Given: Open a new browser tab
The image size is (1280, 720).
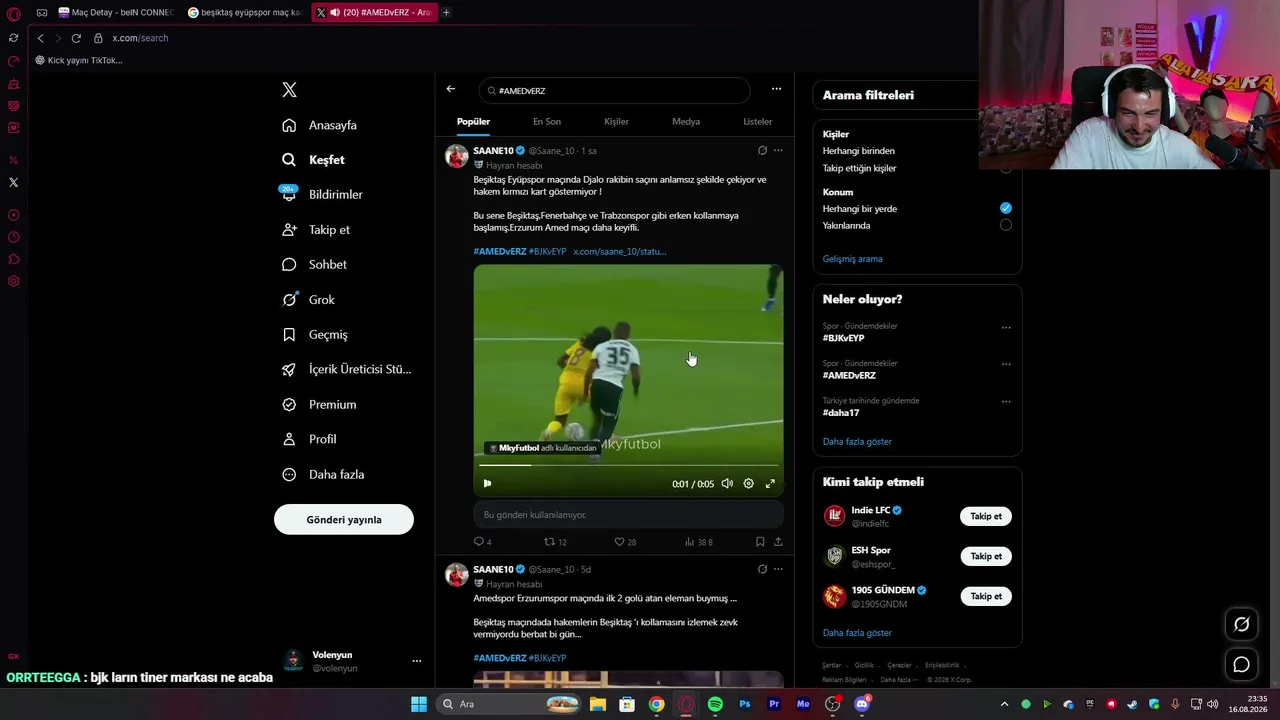Looking at the screenshot, I should point(446,13).
